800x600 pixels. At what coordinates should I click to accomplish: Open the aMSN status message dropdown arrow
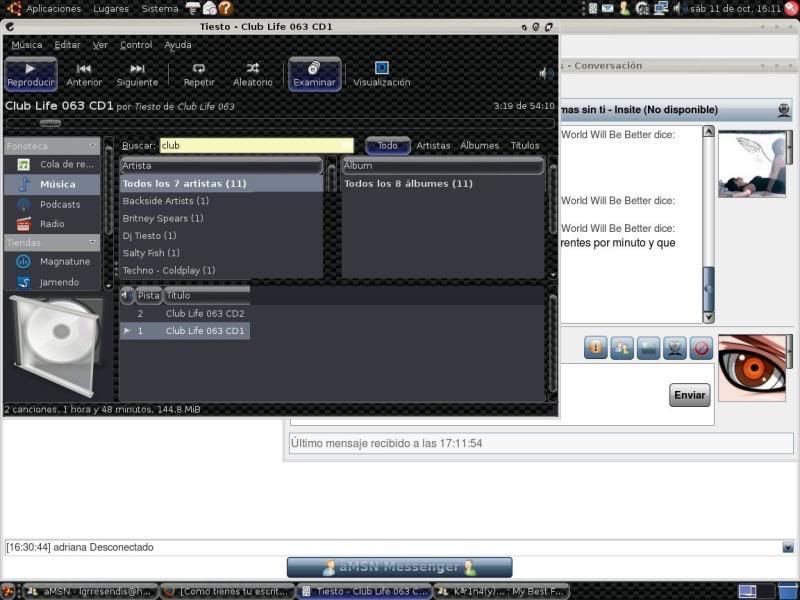(x=788, y=547)
